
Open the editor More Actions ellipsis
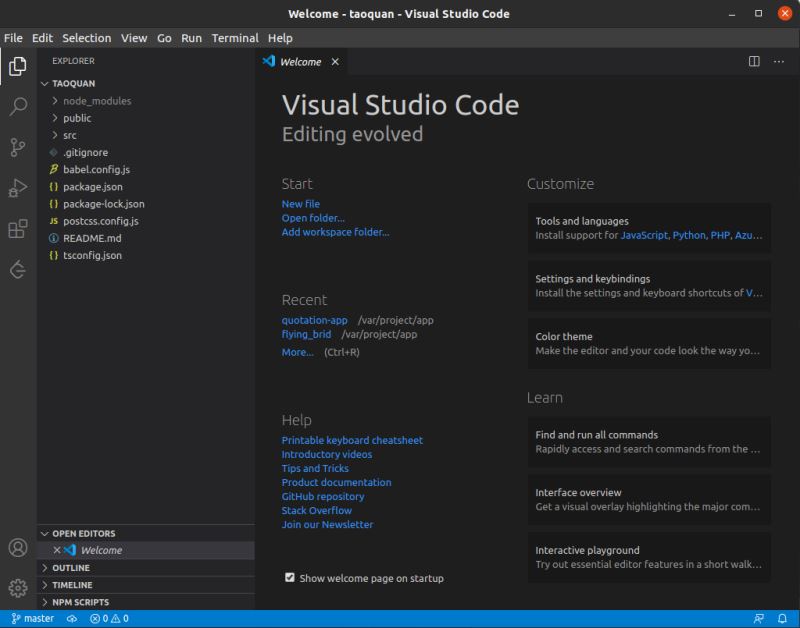(779, 61)
